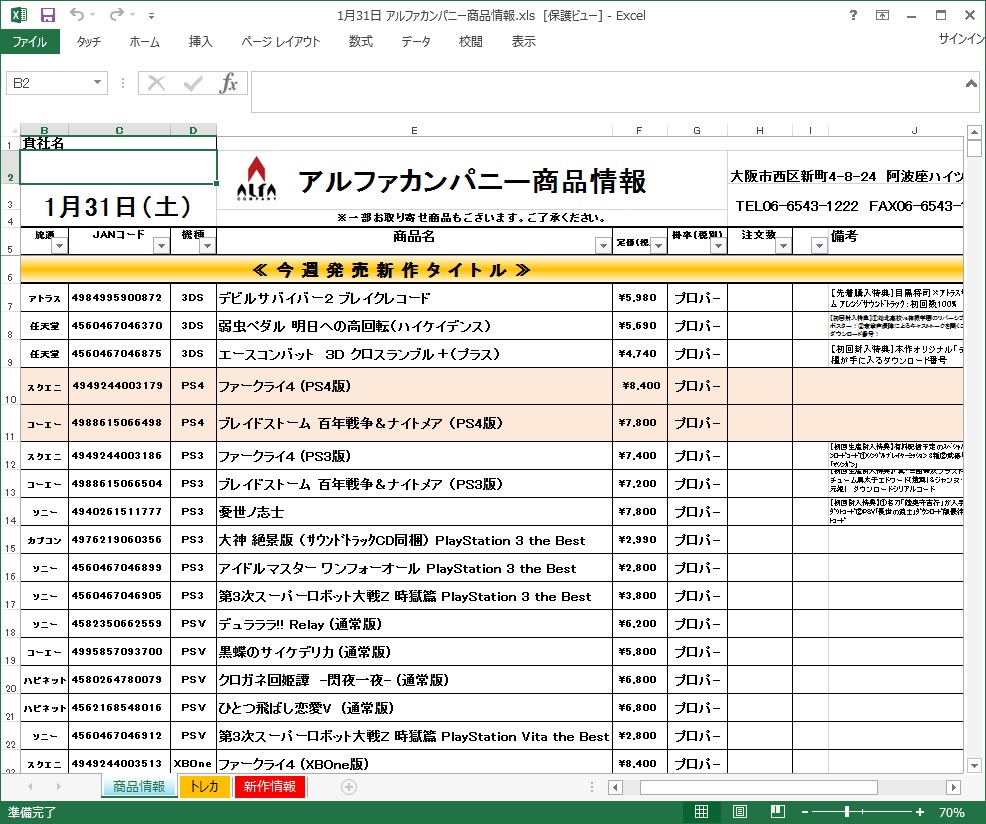
Task: Switch to Page Break Preview icon
Action: point(778,811)
